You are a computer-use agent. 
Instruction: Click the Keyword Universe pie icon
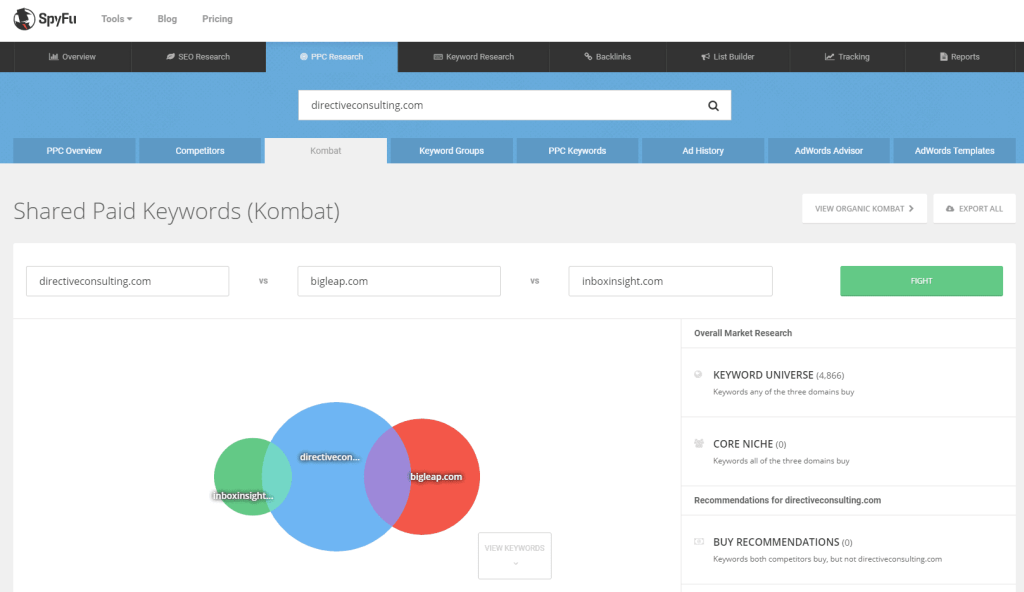(698, 374)
